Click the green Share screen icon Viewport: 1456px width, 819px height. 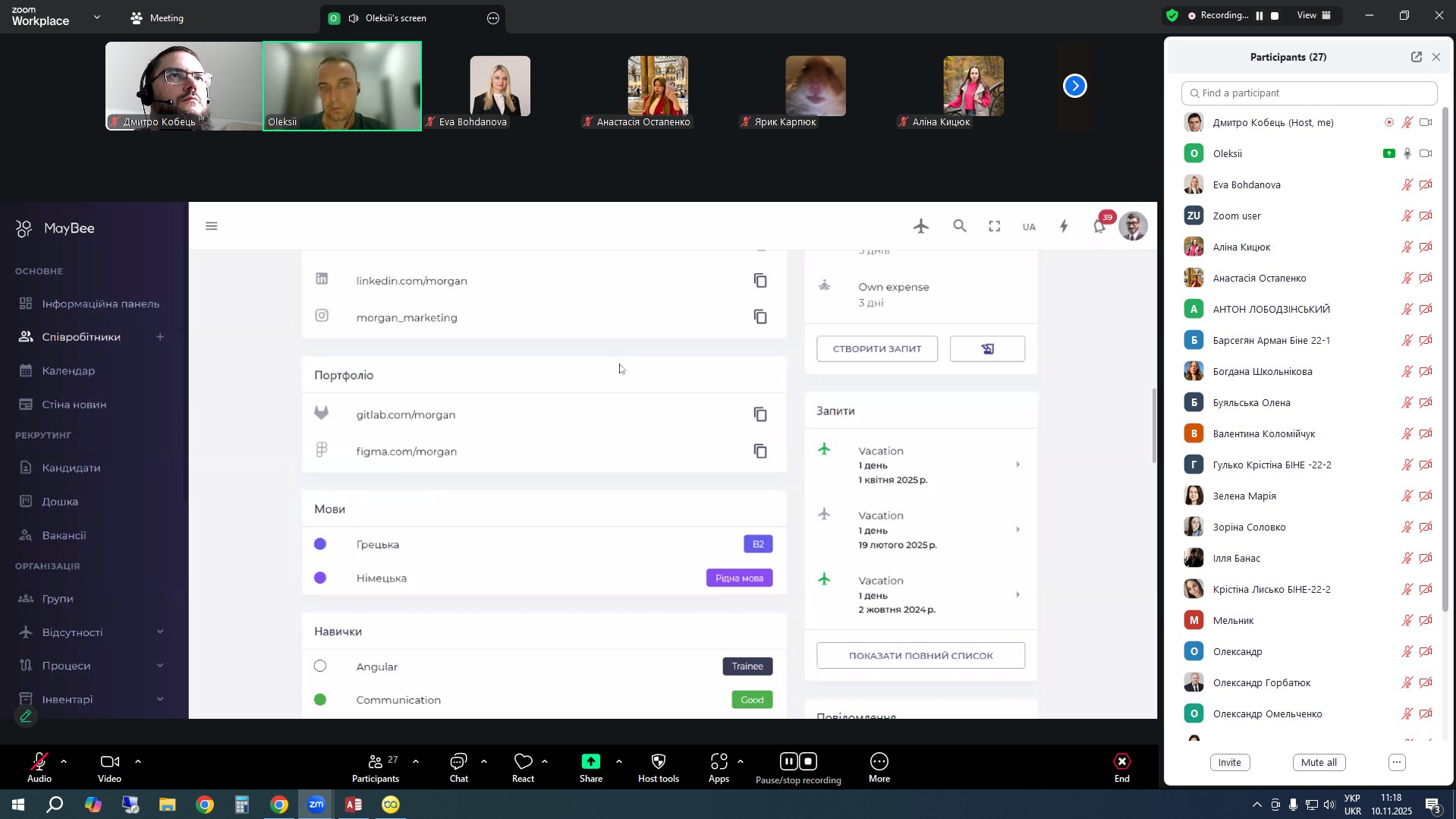click(590, 761)
